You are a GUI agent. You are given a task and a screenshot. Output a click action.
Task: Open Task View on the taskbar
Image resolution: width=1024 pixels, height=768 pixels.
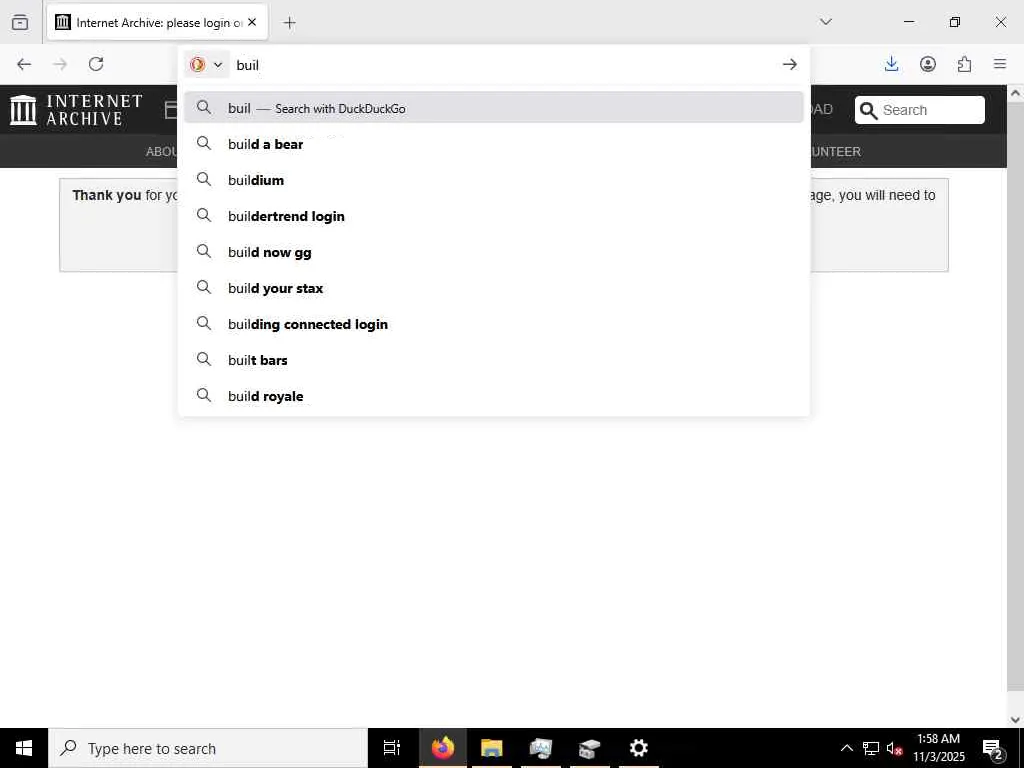tap(392, 748)
